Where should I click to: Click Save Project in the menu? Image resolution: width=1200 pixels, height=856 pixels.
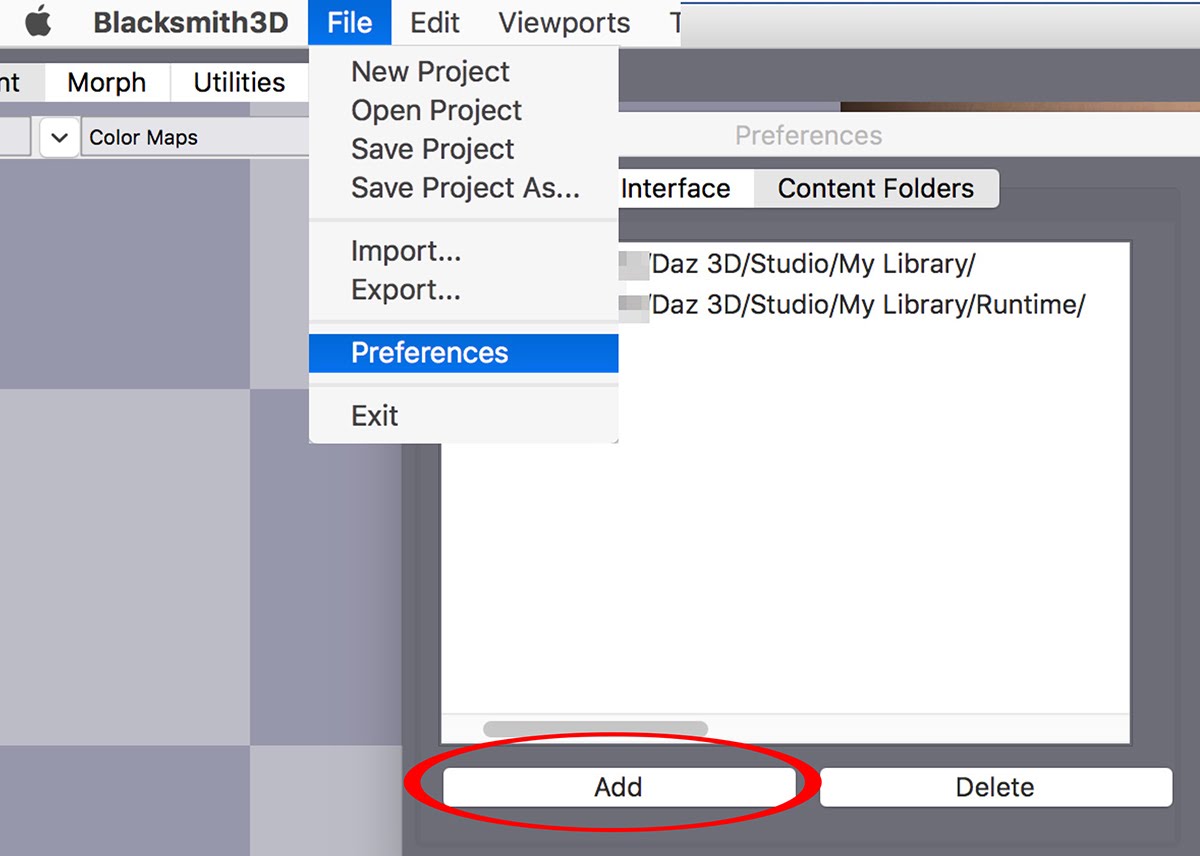[432, 149]
